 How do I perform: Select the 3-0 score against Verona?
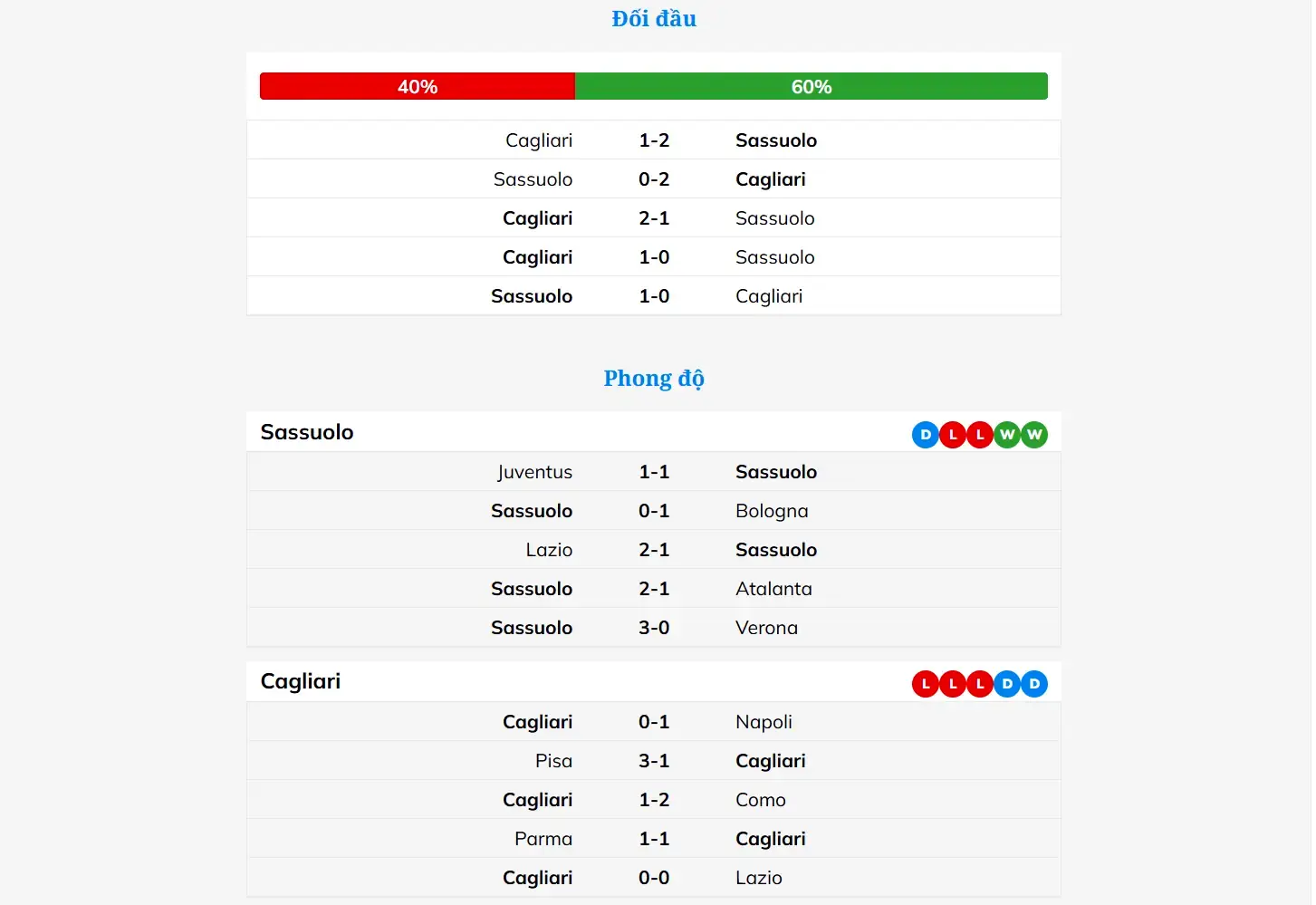point(654,628)
